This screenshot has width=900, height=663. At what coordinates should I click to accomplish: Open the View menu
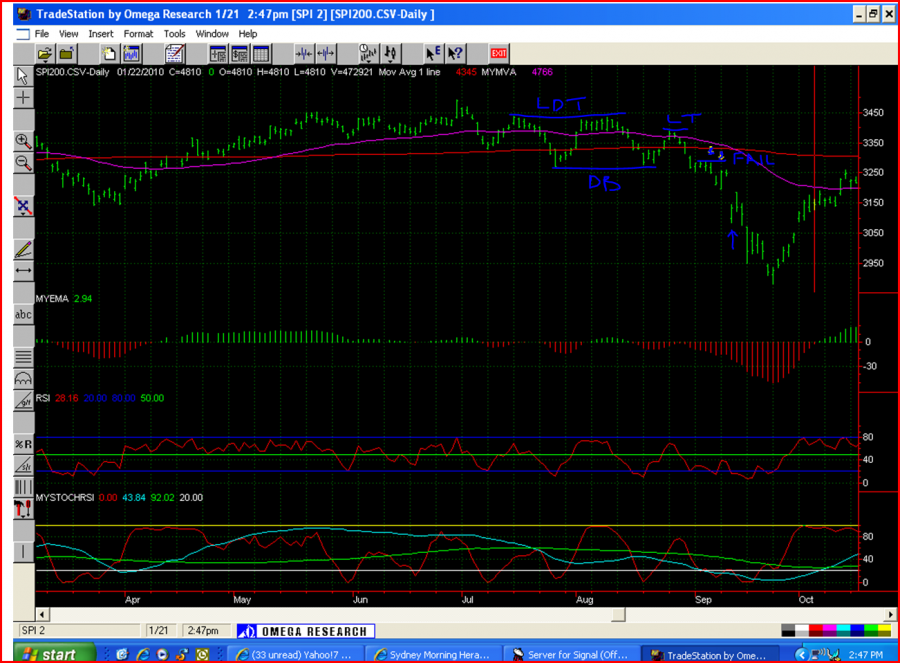pyautogui.click(x=68, y=34)
